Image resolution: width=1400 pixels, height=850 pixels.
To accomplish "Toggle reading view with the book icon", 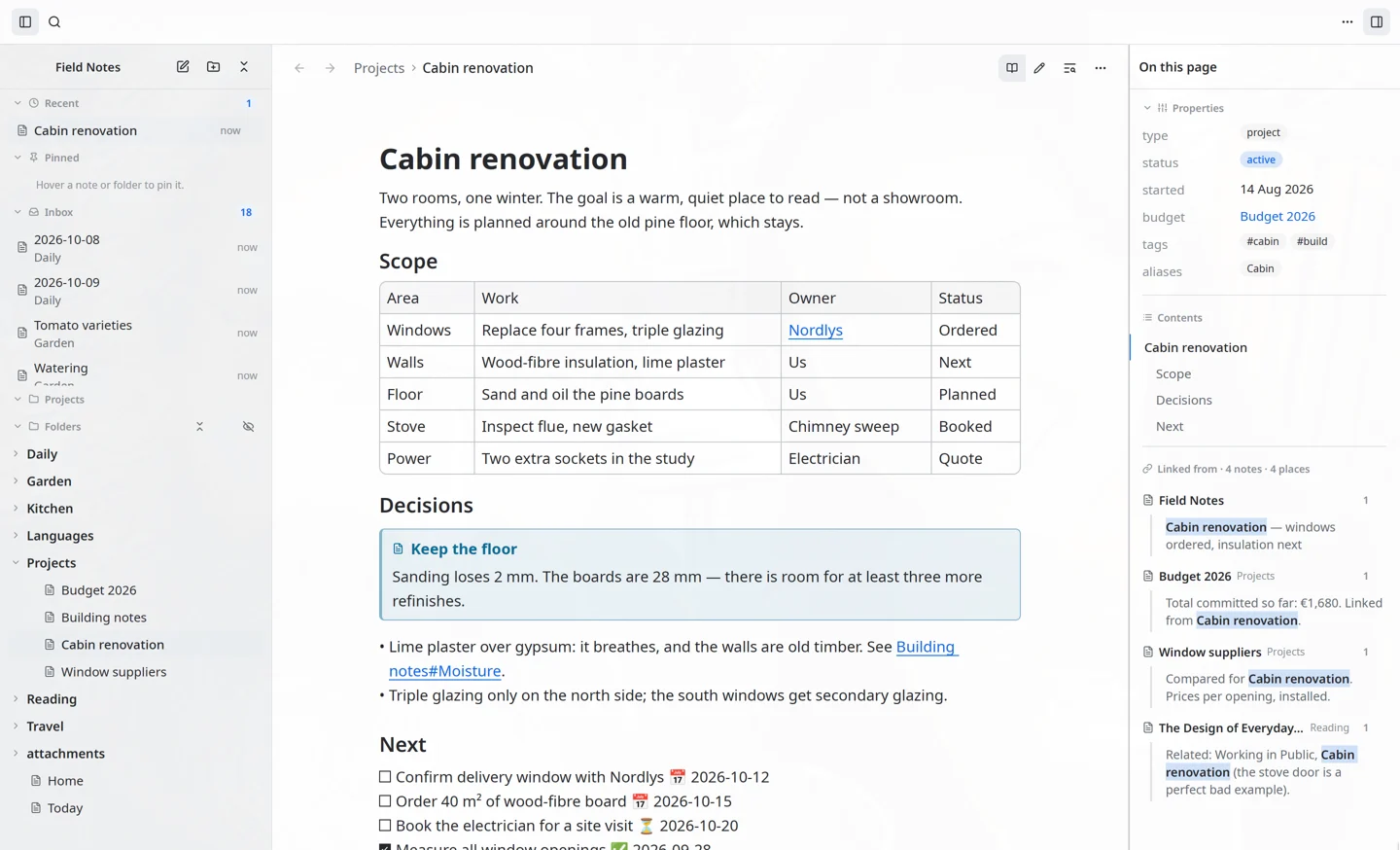I will pos(1012,68).
